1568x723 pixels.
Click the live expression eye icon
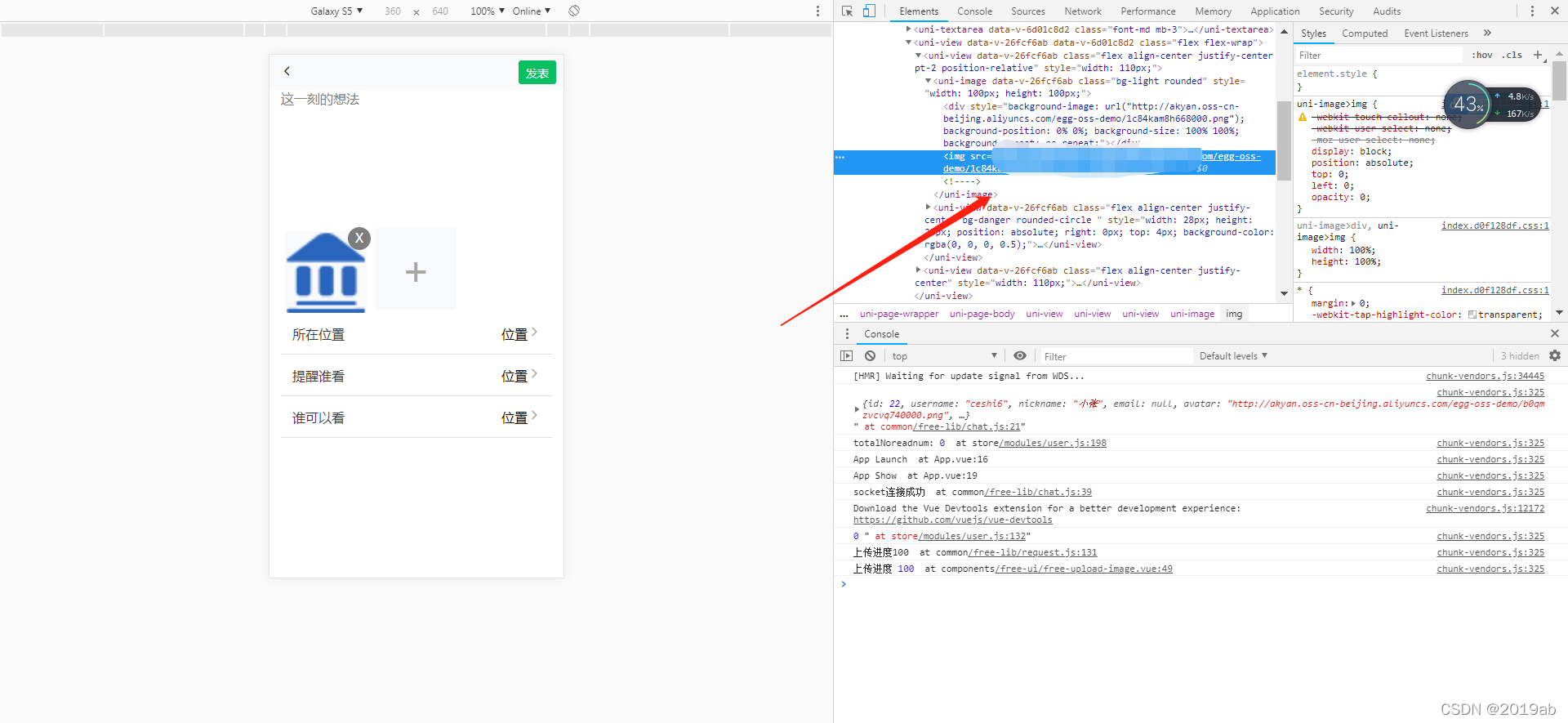(x=1020, y=355)
